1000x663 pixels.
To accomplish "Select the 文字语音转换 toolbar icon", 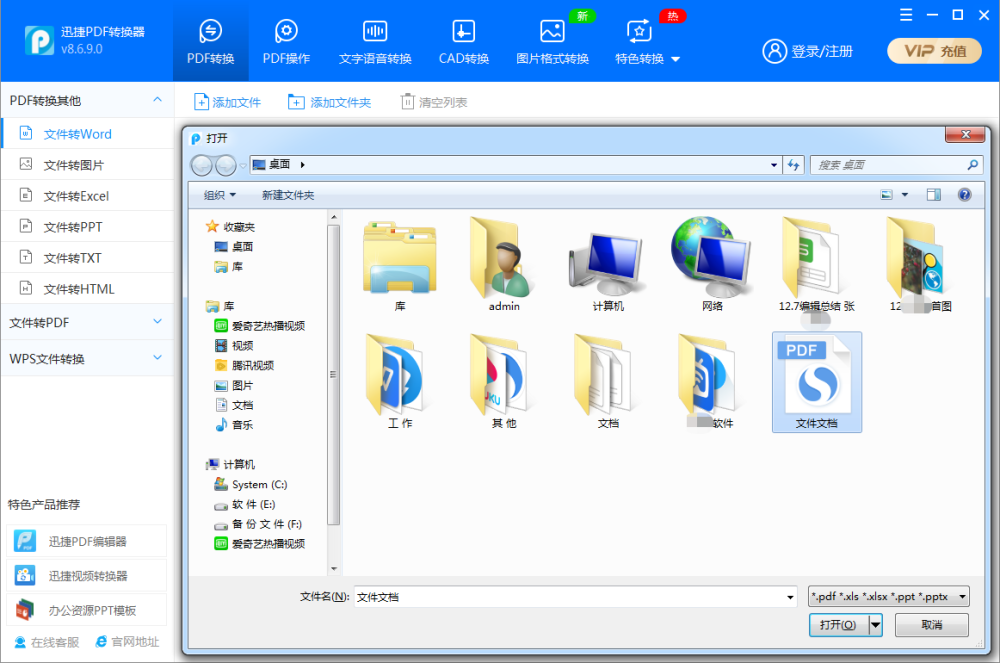I will click(375, 31).
